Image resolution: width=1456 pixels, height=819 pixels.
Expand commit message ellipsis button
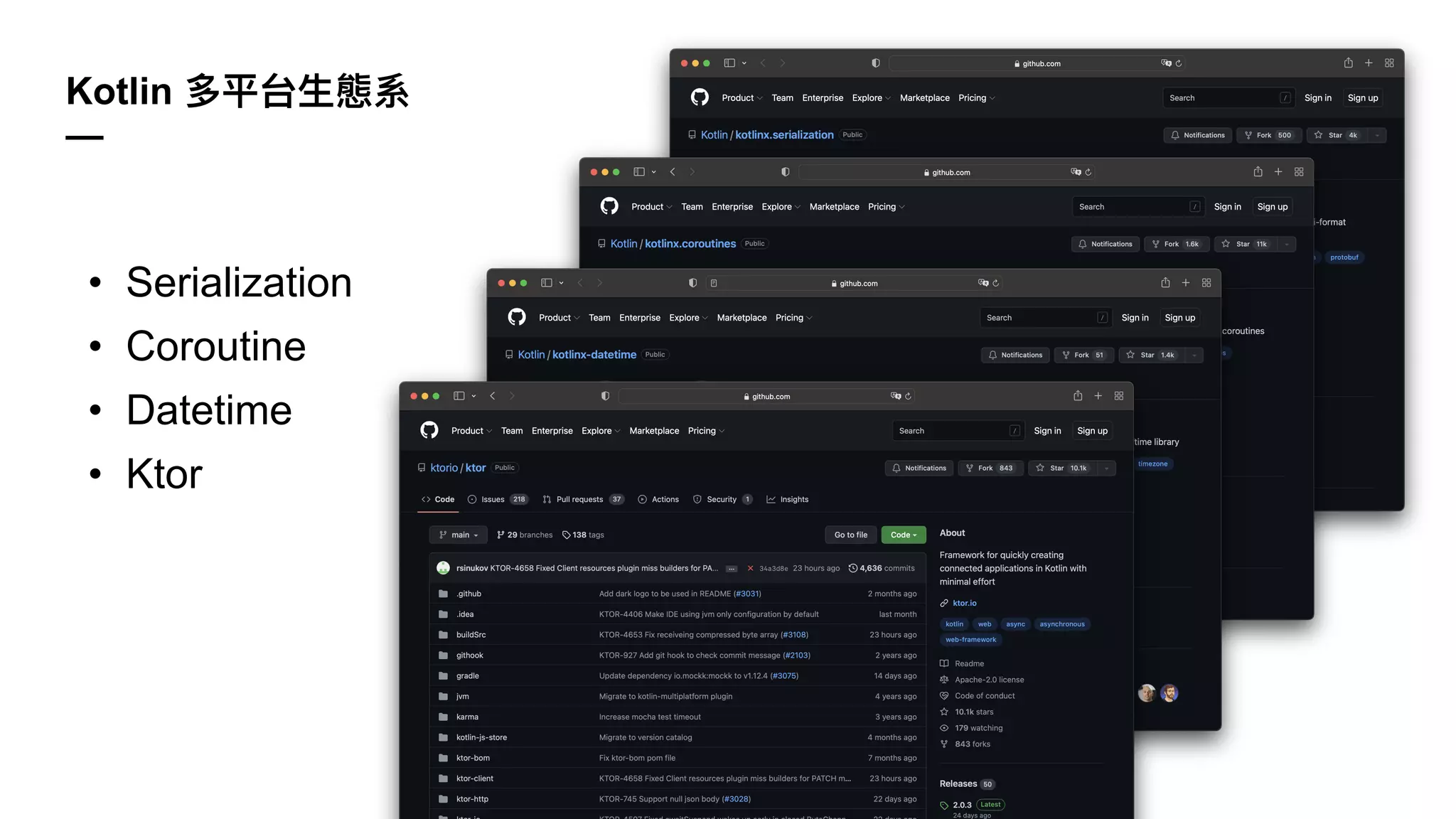coord(732,569)
